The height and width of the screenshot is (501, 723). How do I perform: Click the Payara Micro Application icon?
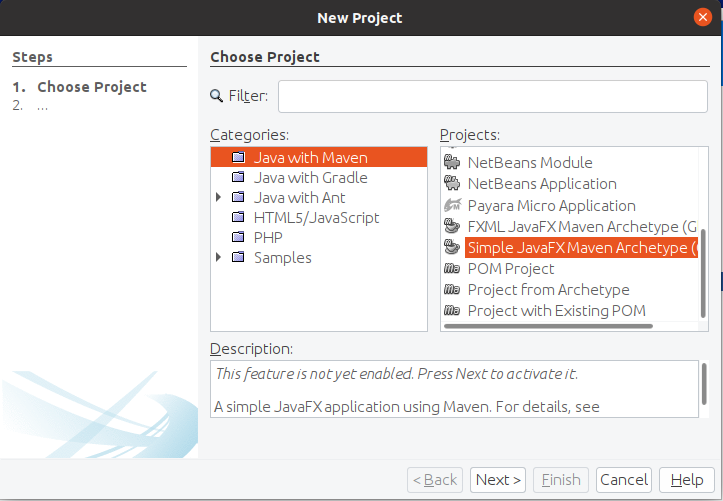(x=451, y=205)
